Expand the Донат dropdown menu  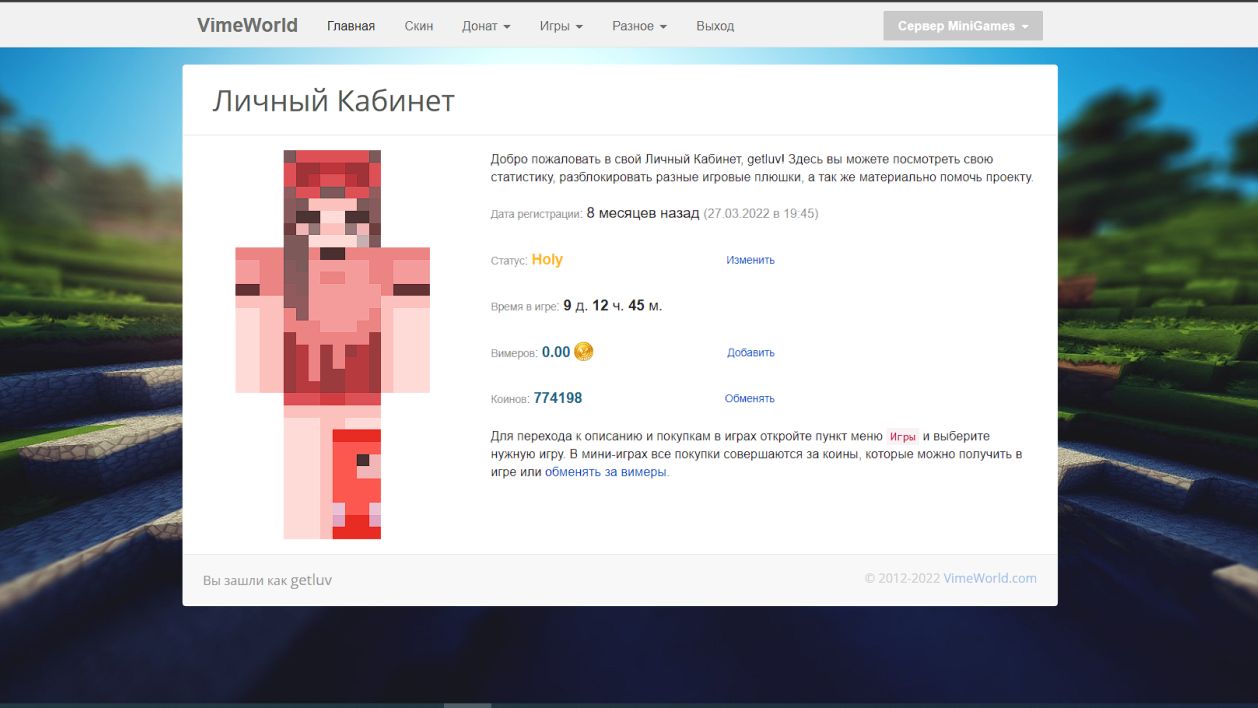click(486, 26)
